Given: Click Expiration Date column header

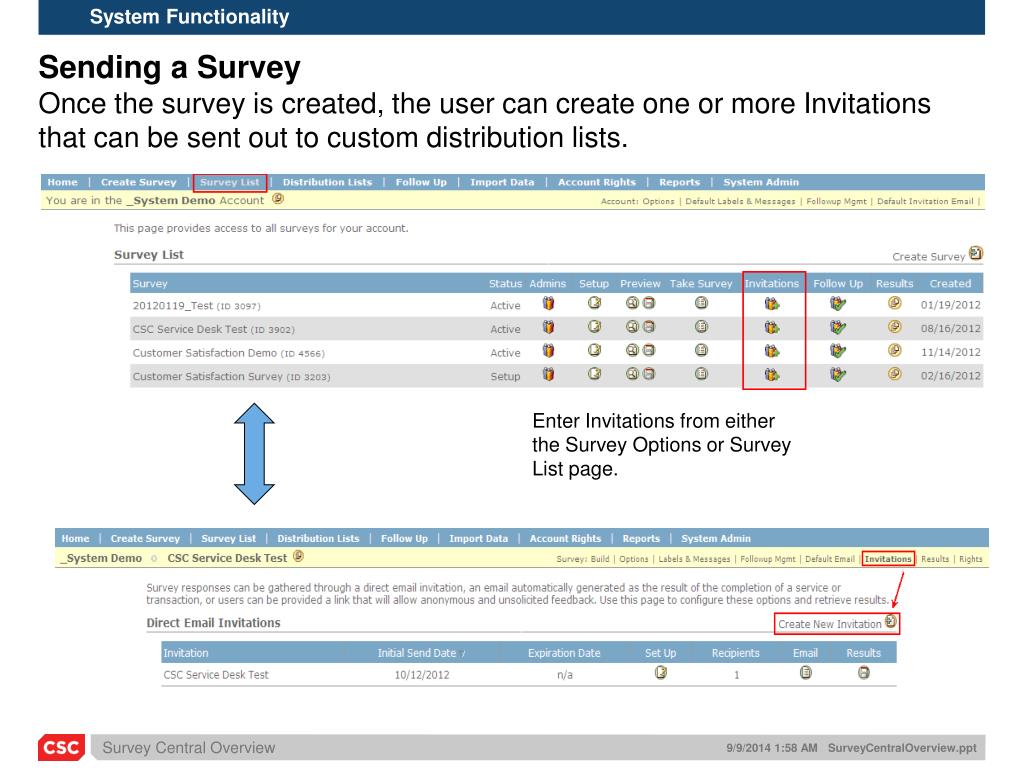Looking at the screenshot, I should (x=564, y=653).
